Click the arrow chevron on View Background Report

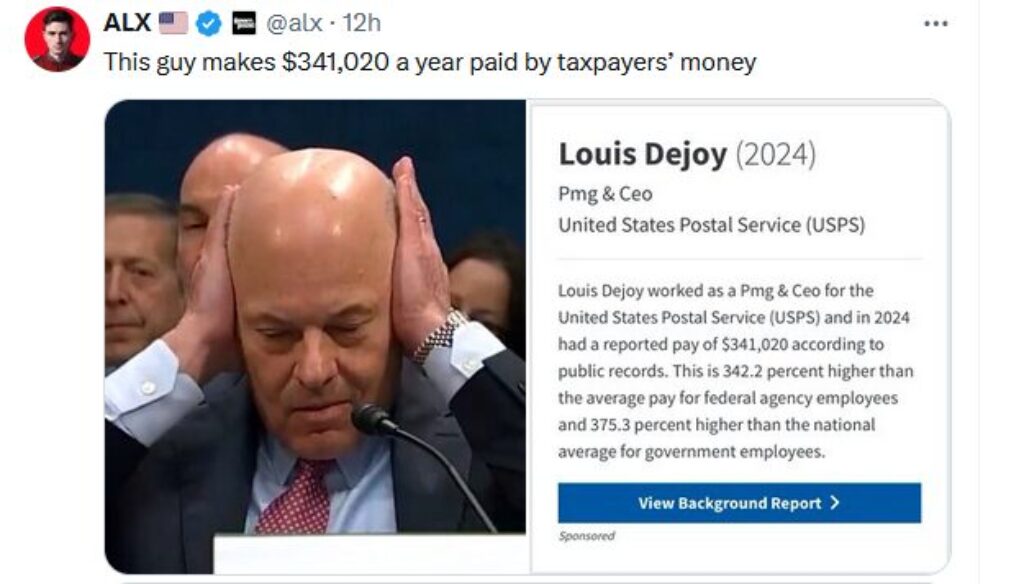coord(835,502)
